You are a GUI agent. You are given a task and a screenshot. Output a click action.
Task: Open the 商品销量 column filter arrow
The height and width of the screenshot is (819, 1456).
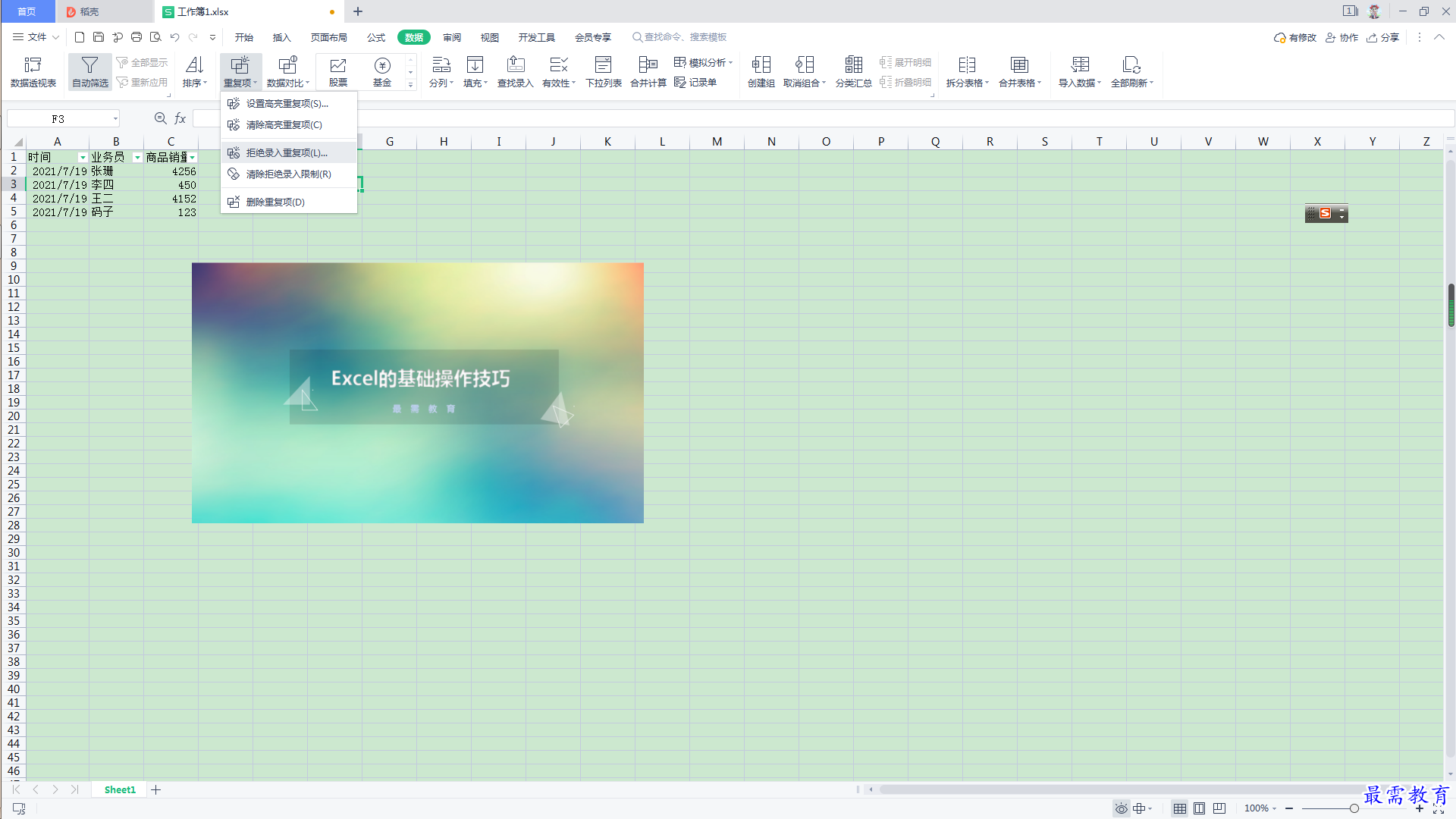point(193,158)
